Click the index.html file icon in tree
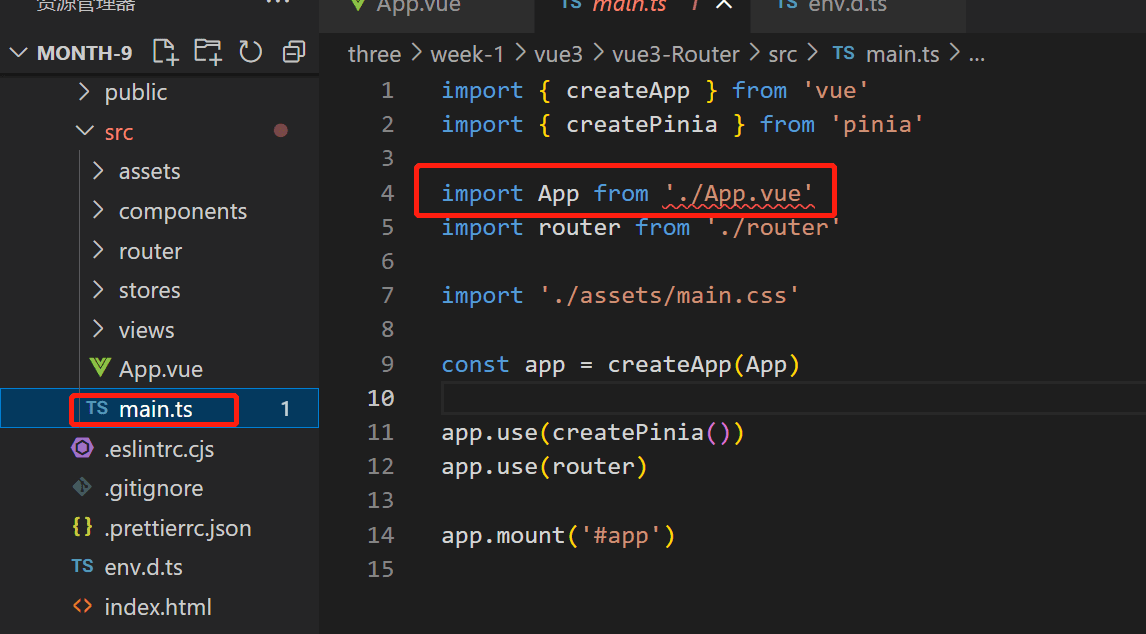 coord(83,607)
